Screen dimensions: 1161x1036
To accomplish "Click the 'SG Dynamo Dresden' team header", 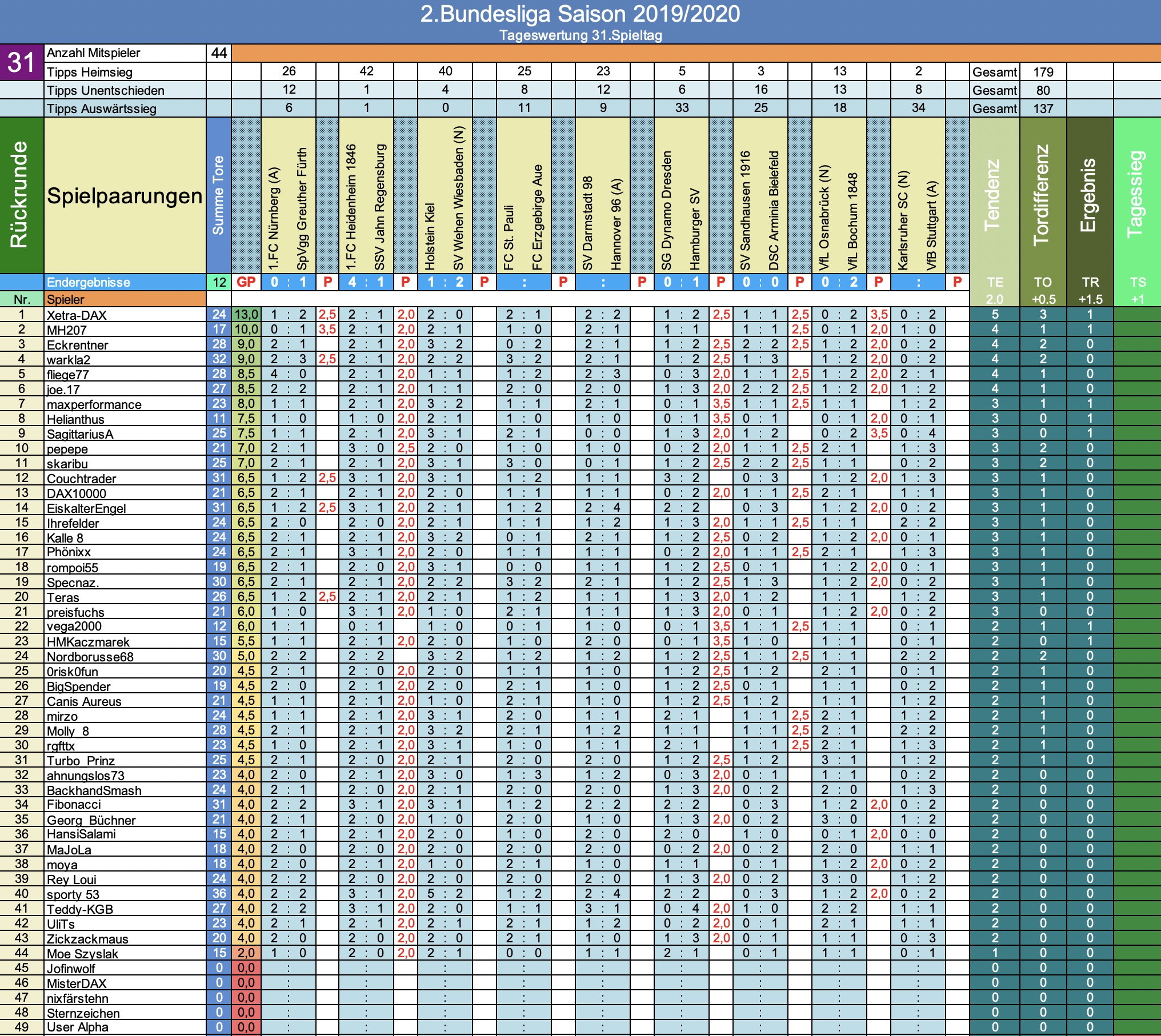I will pos(667,210).
